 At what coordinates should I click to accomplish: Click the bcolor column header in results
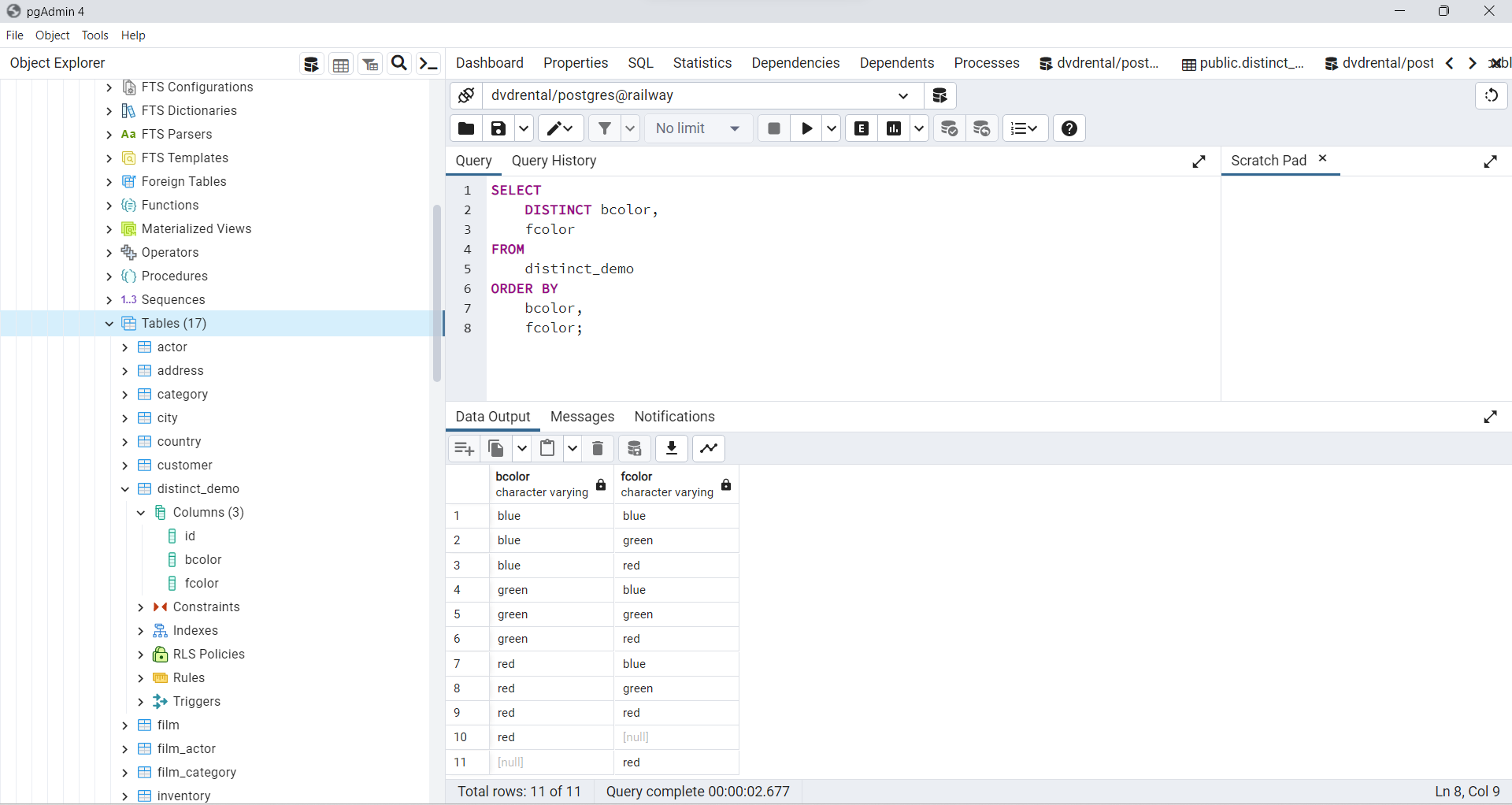coord(552,484)
